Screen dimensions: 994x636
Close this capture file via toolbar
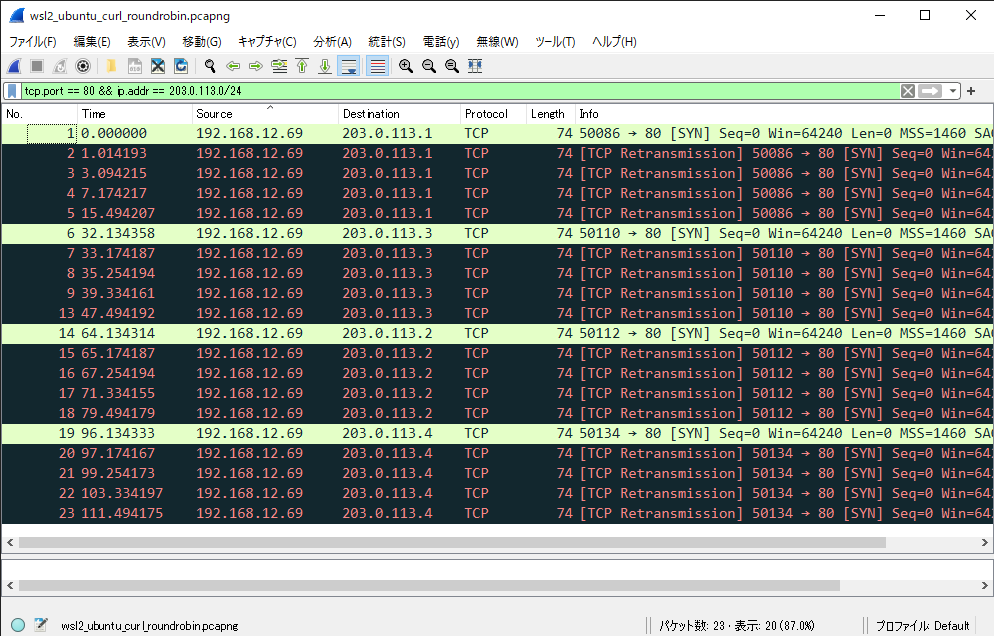(158, 66)
